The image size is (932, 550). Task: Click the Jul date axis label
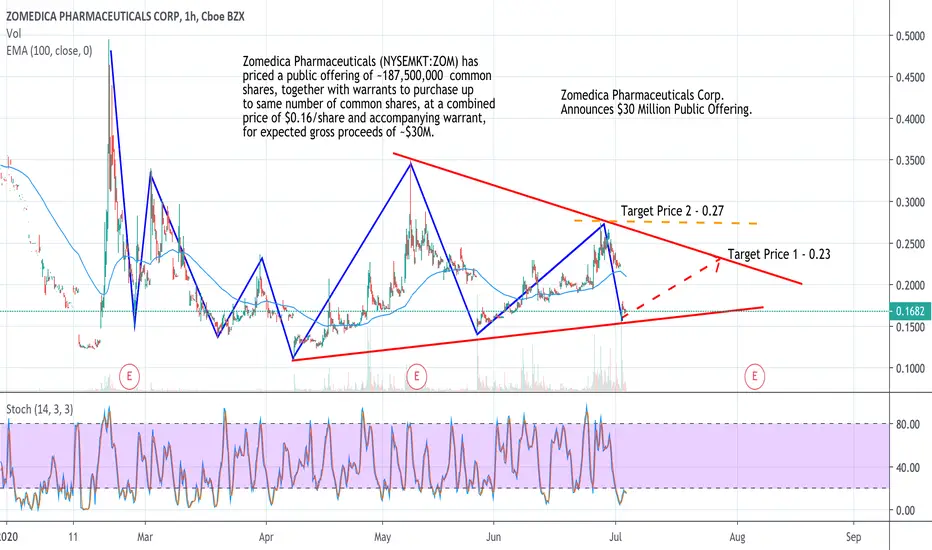click(x=616, y=537)
